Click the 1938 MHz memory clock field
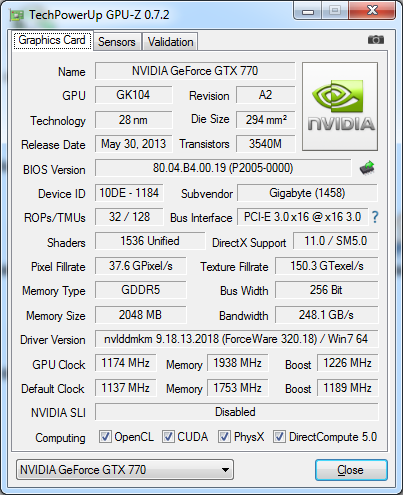The width and height of the screenshot is (403, 495). 238,363
